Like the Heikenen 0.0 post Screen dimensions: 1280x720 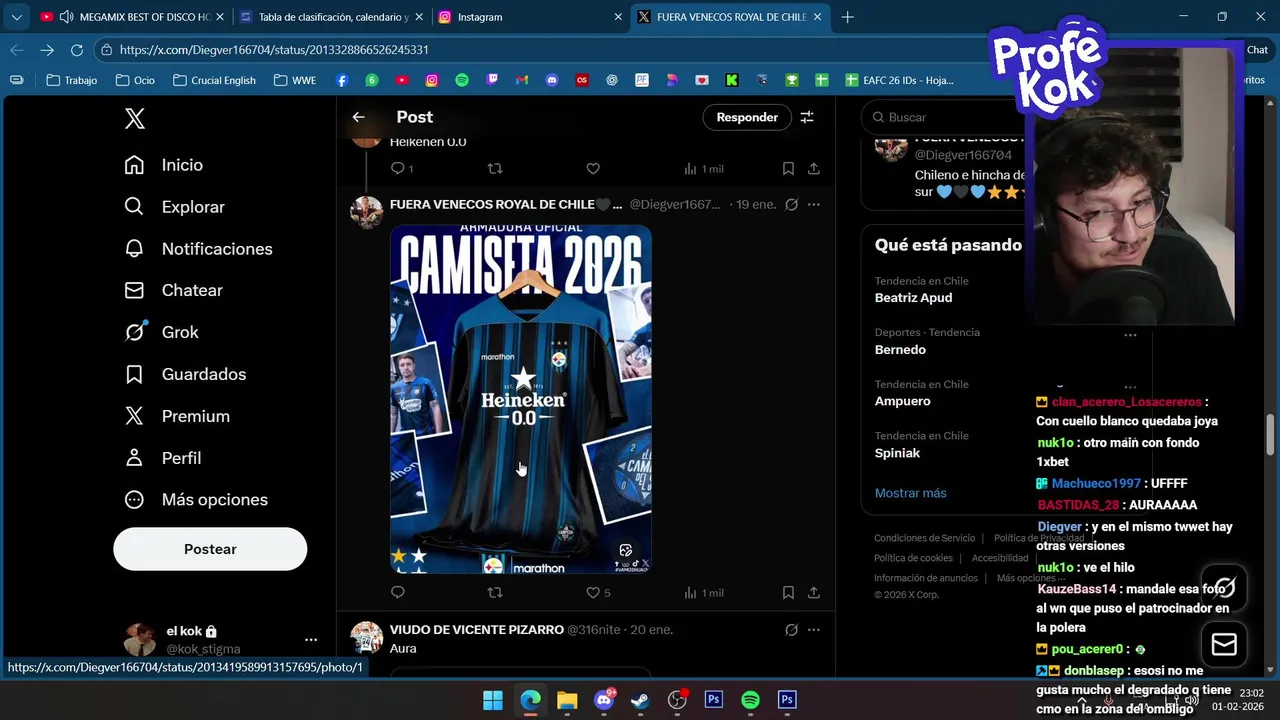(593, 169)
